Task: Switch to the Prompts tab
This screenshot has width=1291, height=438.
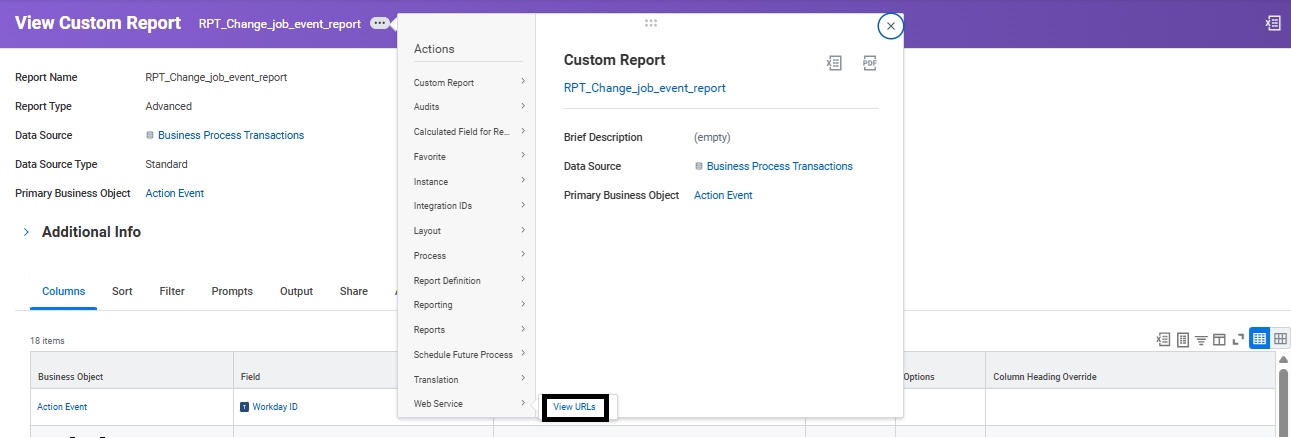Action: 232,291
